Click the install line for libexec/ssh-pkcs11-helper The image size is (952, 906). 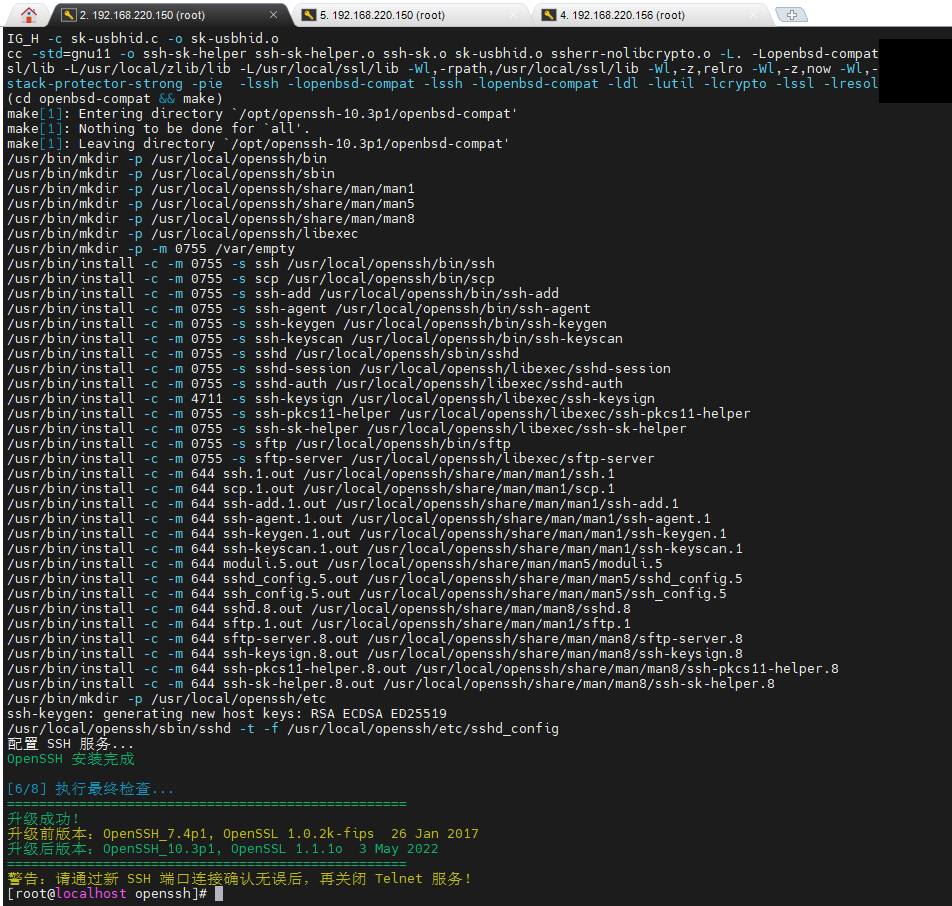tap(379, 414)
